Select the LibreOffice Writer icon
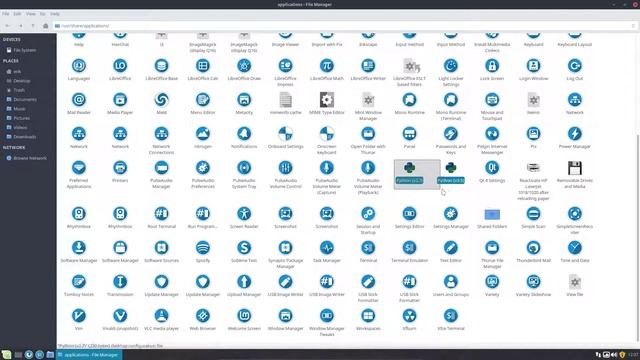 pyautogui.click(x=368, y=66)
